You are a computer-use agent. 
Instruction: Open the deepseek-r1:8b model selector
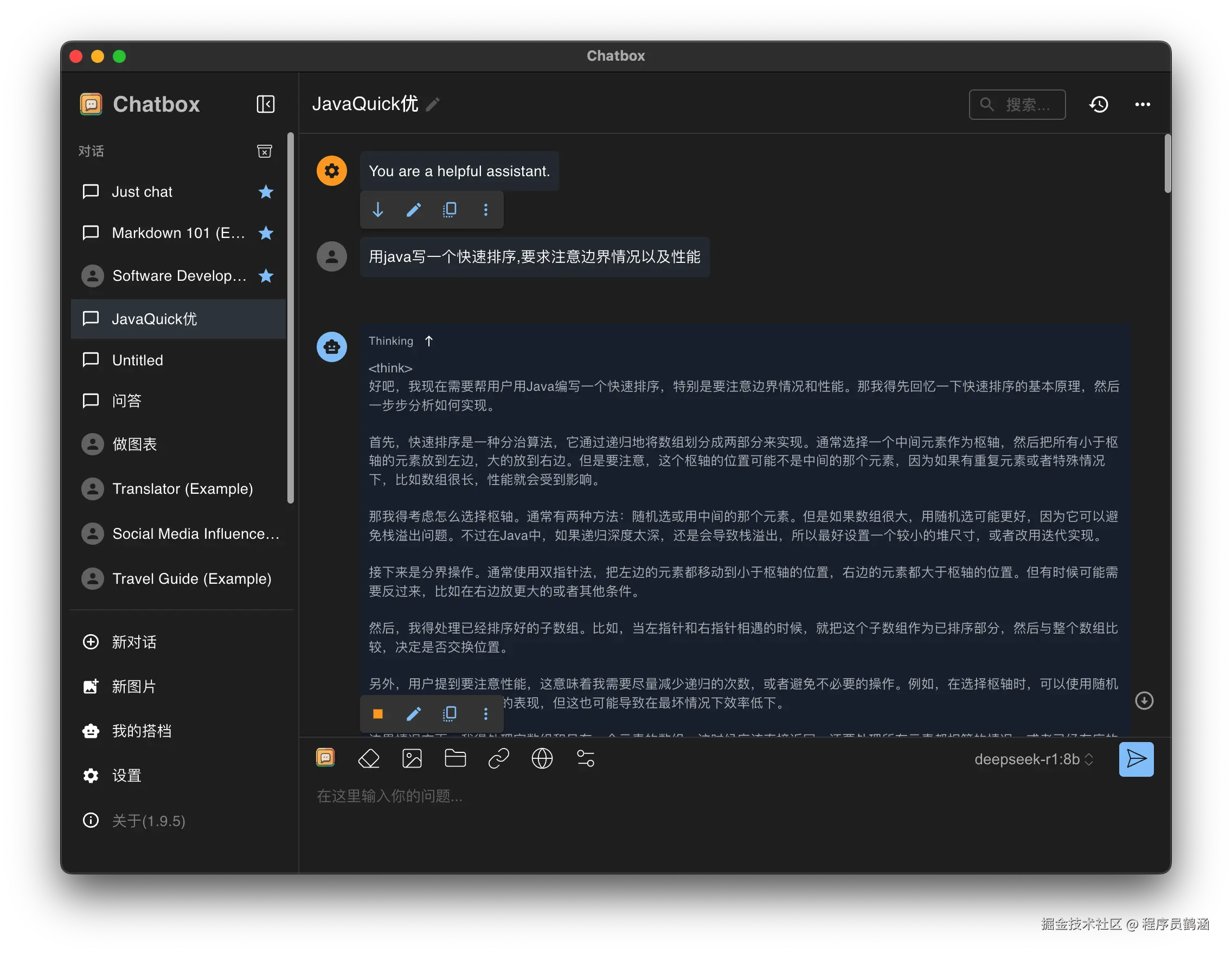1034,759
